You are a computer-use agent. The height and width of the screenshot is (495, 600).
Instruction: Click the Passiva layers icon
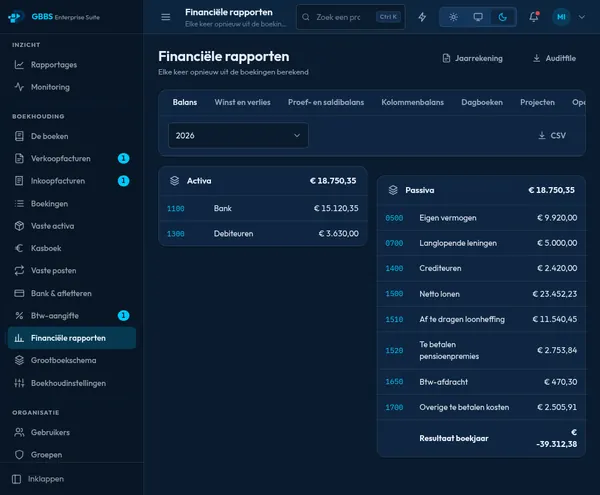[x=393, y=190]
